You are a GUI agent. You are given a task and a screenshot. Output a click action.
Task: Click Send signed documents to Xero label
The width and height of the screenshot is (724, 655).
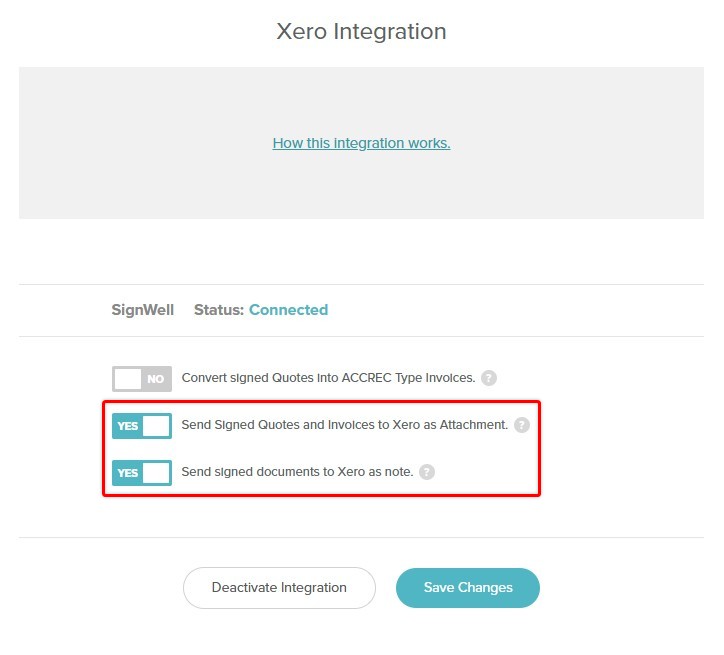297,472
